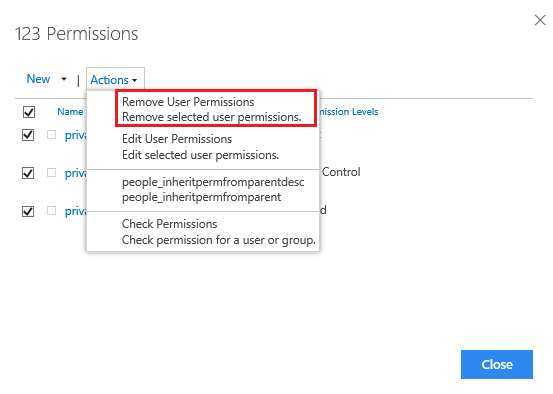The image size is (553, 394).
Task: Click the 'Control' permission level text
Action: (x=341, y=172)
